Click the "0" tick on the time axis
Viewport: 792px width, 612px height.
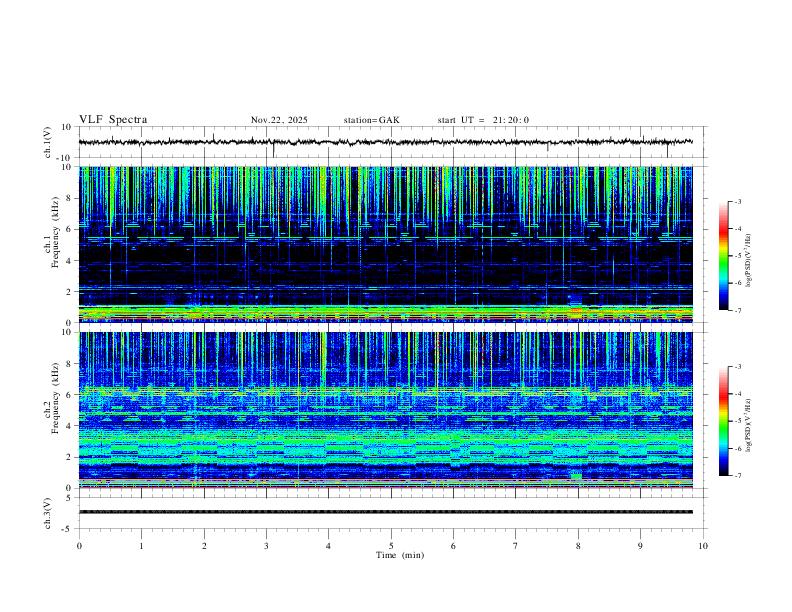click(x=79, y=546)
